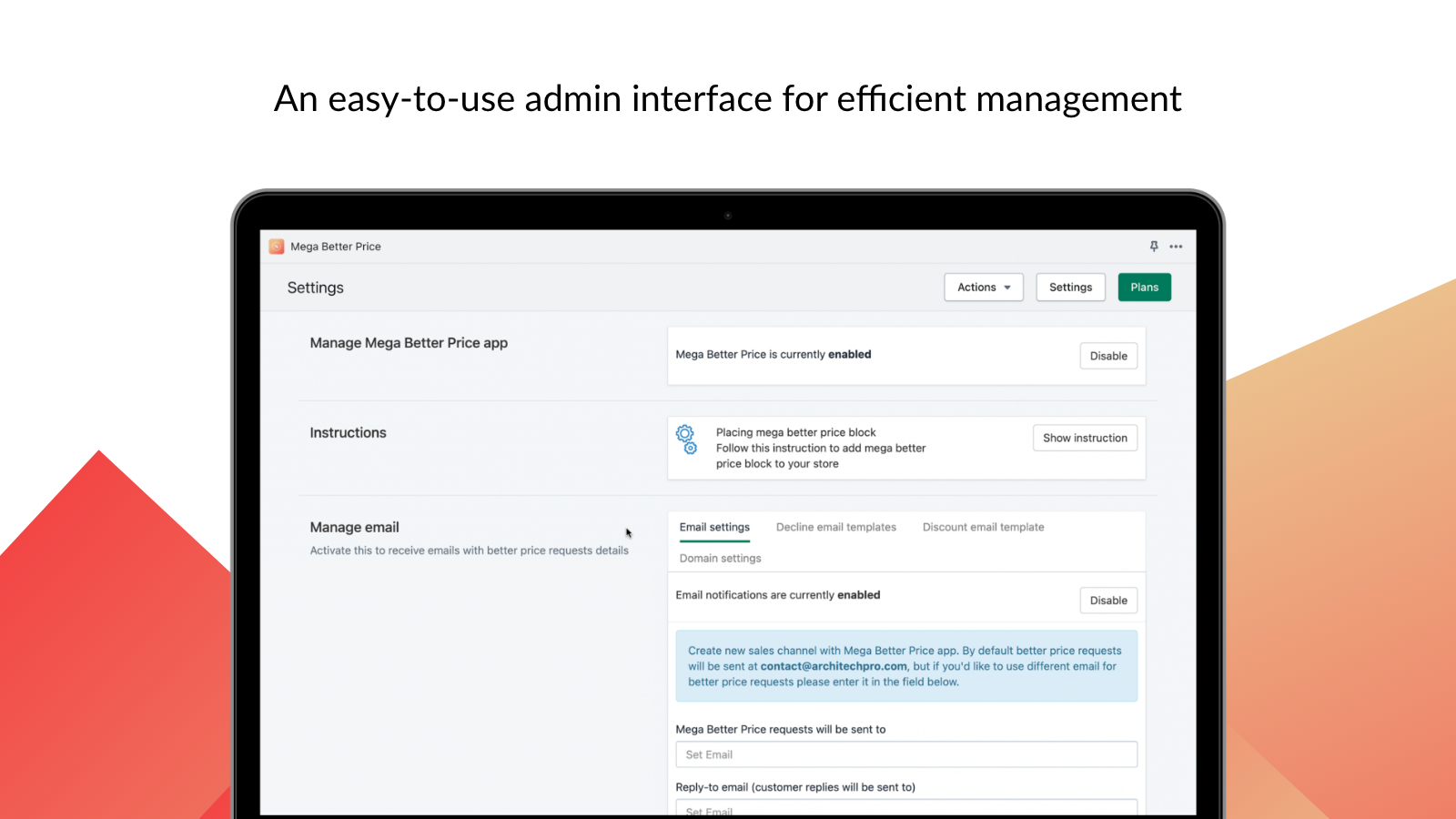Open the three-dot more options menu
This screenshot has height=819, width=1456.
click(x=1176, y=247)
